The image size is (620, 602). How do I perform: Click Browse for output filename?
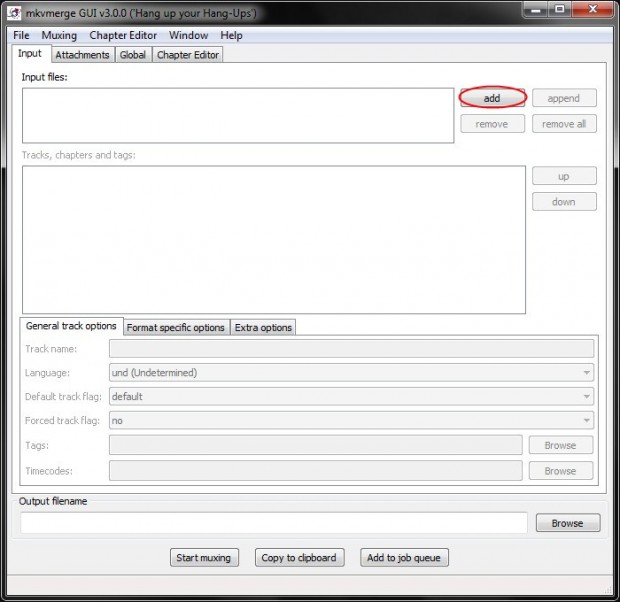click(568, 523)
